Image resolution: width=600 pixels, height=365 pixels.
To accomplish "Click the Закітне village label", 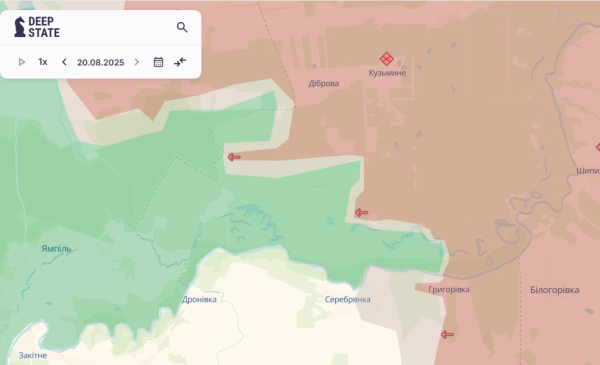I will (33, 355).
